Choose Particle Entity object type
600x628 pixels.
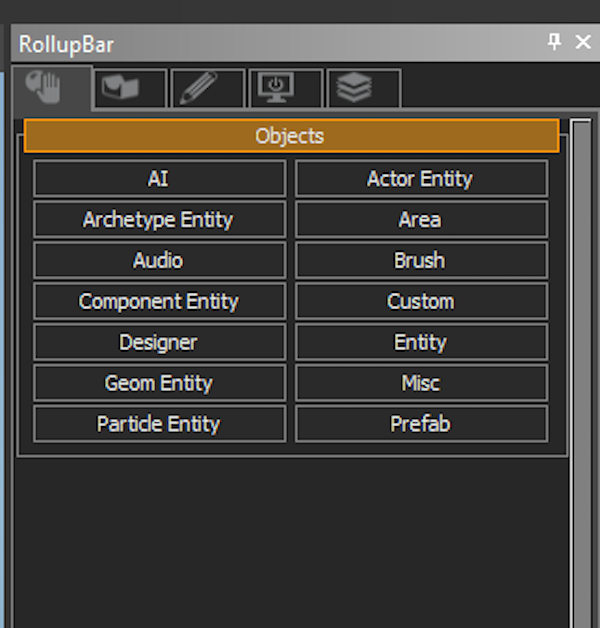[x=160, y=424]
